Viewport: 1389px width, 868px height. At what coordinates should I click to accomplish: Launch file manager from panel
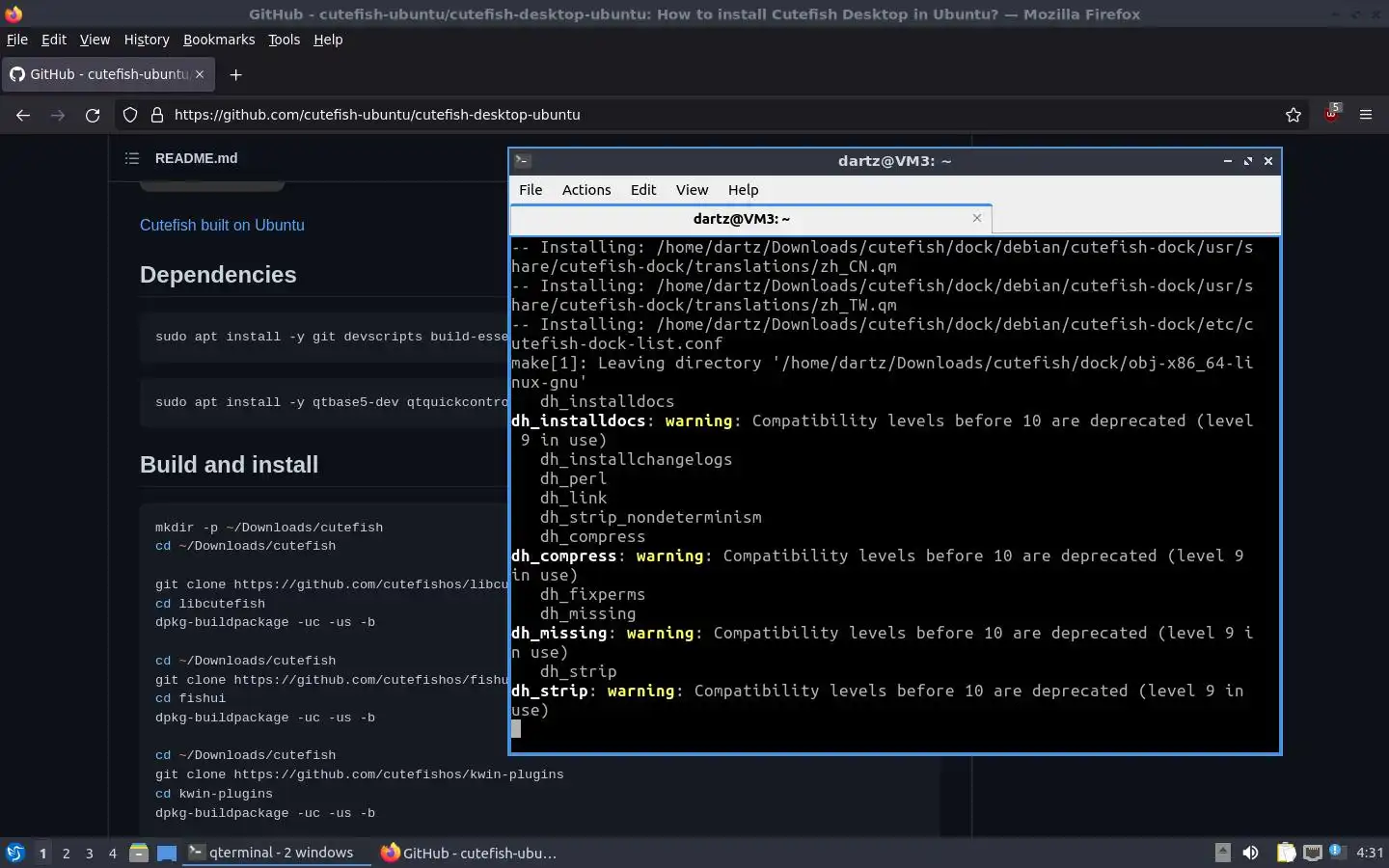point(139,853)
